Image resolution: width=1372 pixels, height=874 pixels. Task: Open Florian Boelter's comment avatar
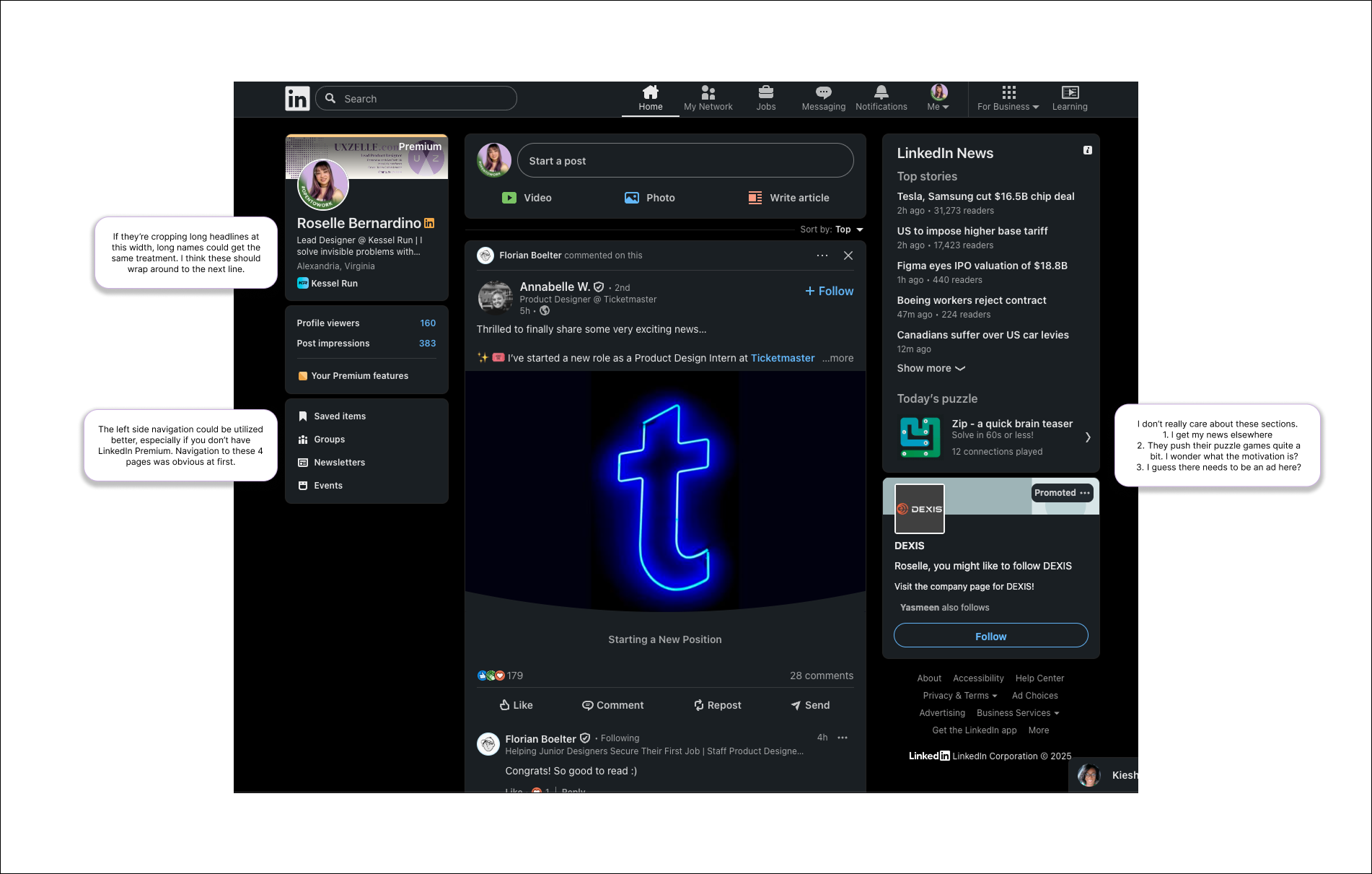point(488,744)
